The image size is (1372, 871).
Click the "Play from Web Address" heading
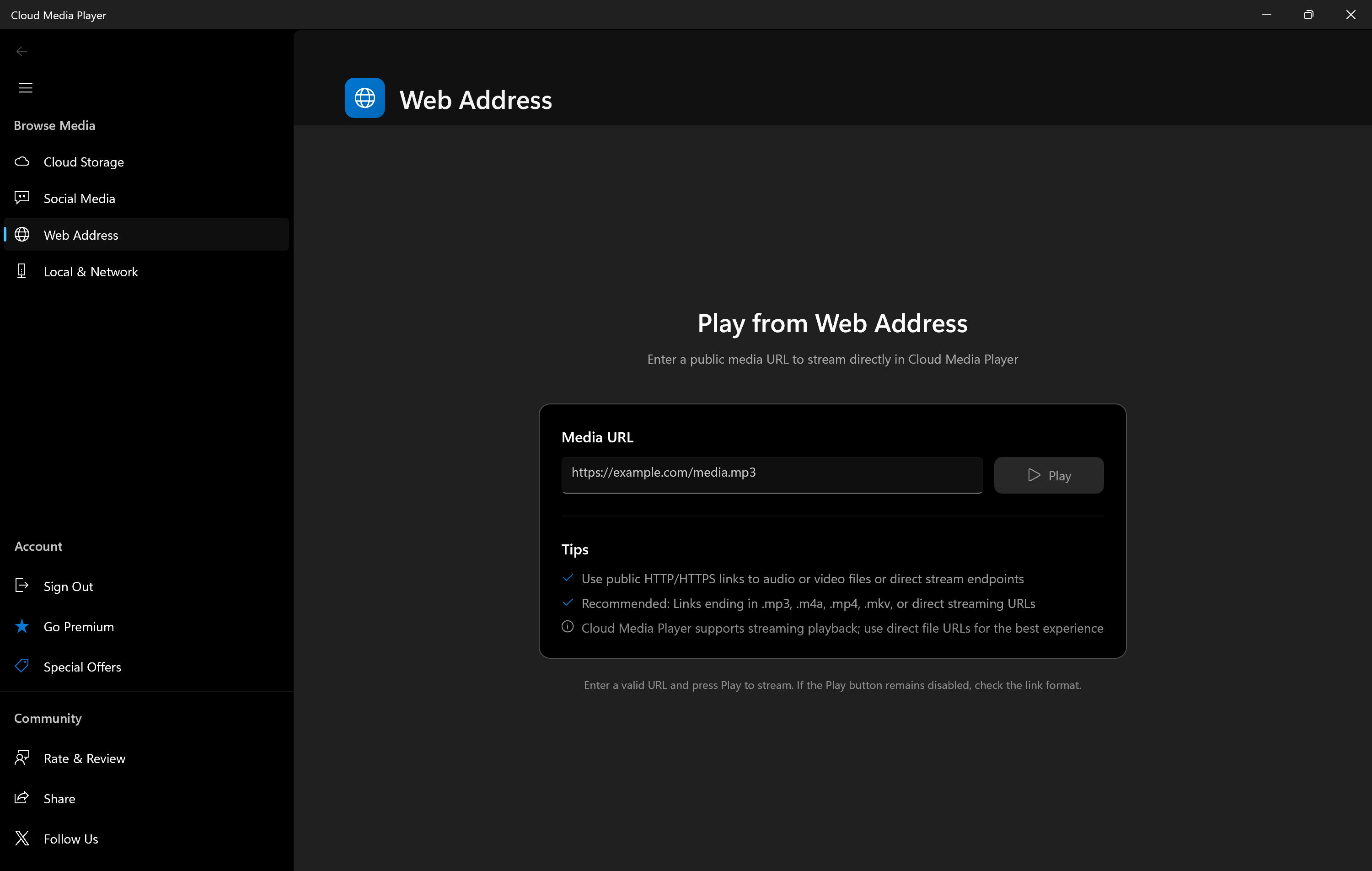(x=832, y=323)
